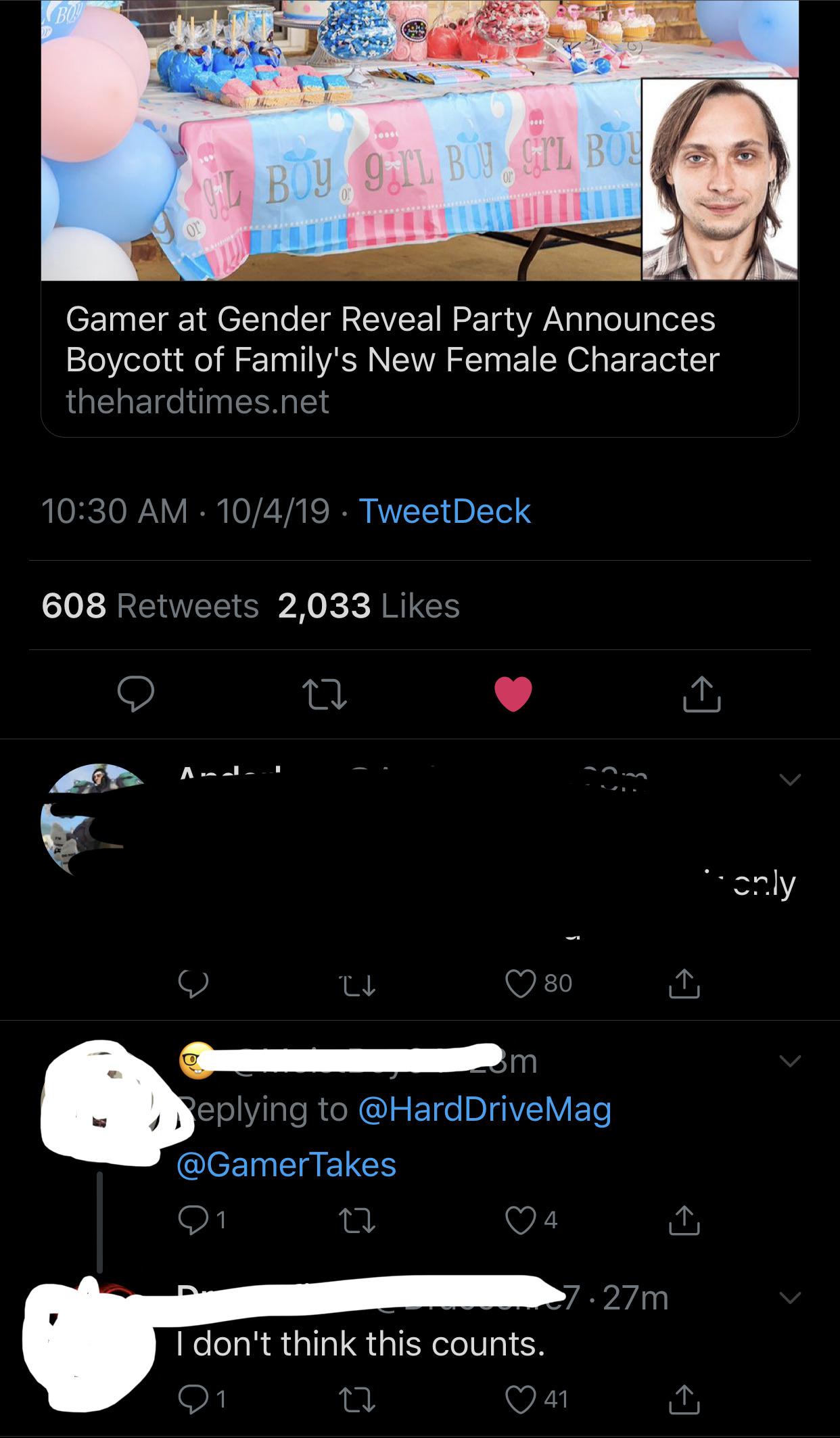Open thehardtimes.net article card headline
Viewport: 840px width, 1438px height.
pyautogui.click(x=392, y=340)
